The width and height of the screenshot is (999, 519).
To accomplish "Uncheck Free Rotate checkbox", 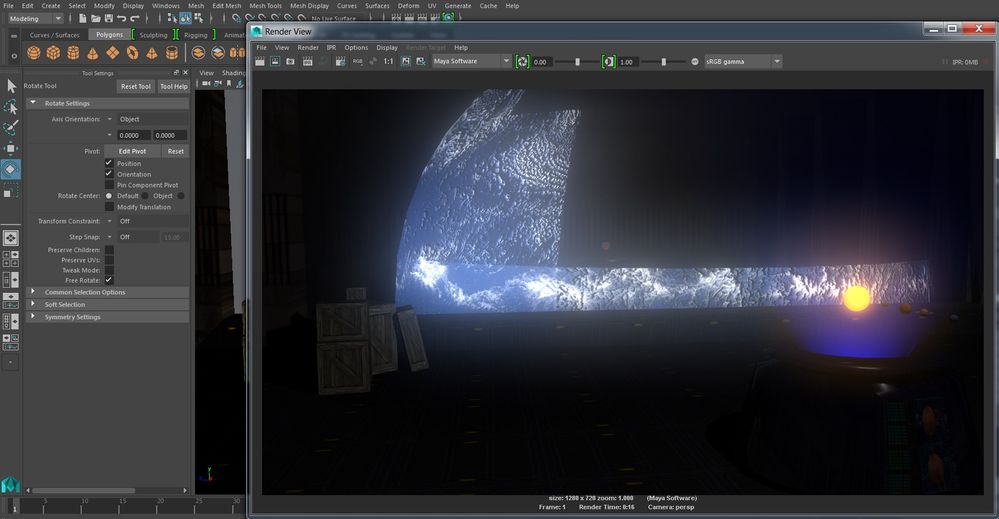I will click(x=109, y=280).
